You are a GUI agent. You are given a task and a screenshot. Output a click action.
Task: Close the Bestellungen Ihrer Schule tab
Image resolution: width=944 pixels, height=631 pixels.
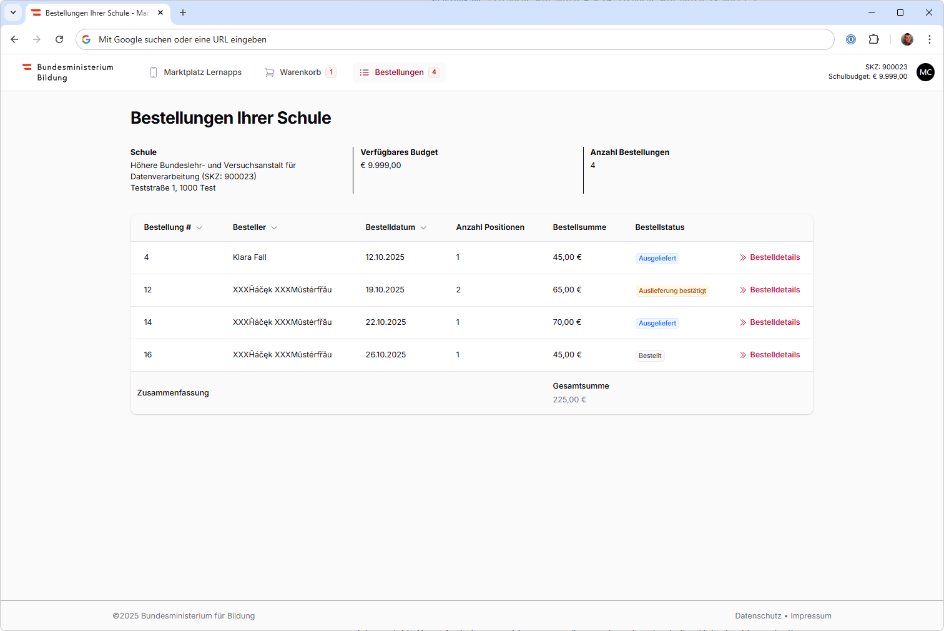[x=160, y=12]
